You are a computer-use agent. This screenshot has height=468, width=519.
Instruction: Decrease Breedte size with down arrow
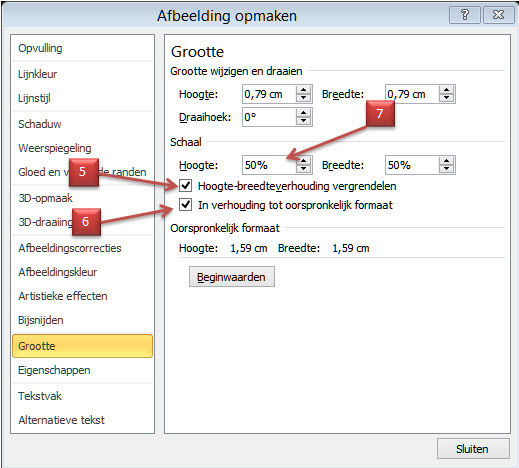coord(447,98)
